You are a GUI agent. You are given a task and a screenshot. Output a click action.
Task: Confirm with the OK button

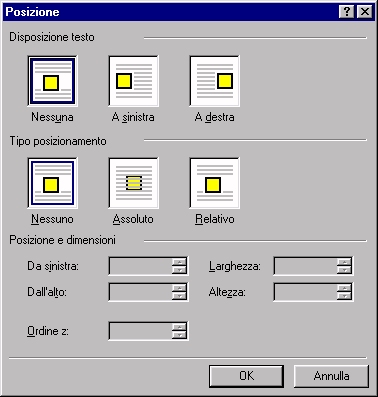(246, 376)
